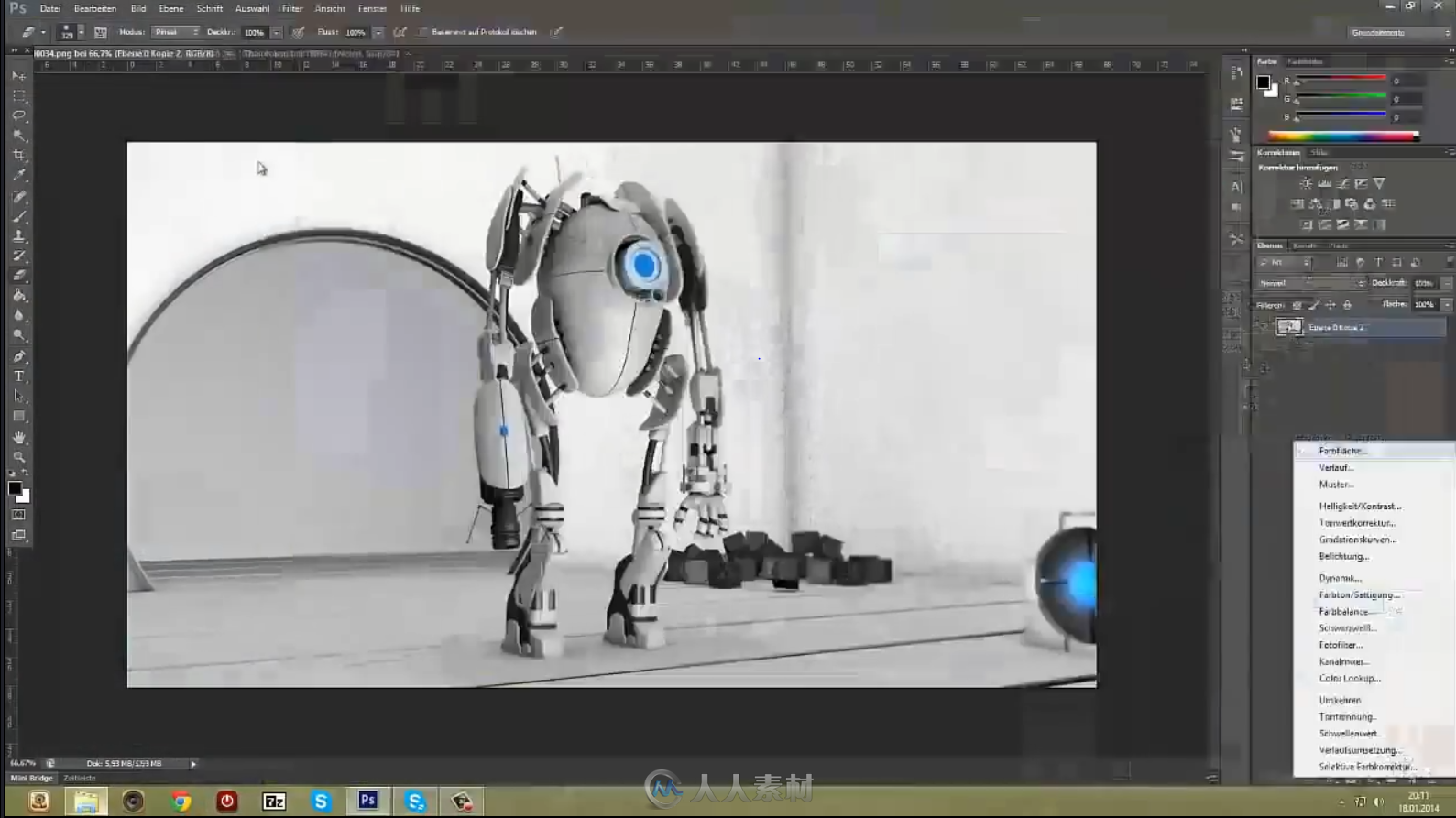Viewport: 1456px width, 818px height.
Task: Select the Path Selection tool
Action: click(19, 397)
